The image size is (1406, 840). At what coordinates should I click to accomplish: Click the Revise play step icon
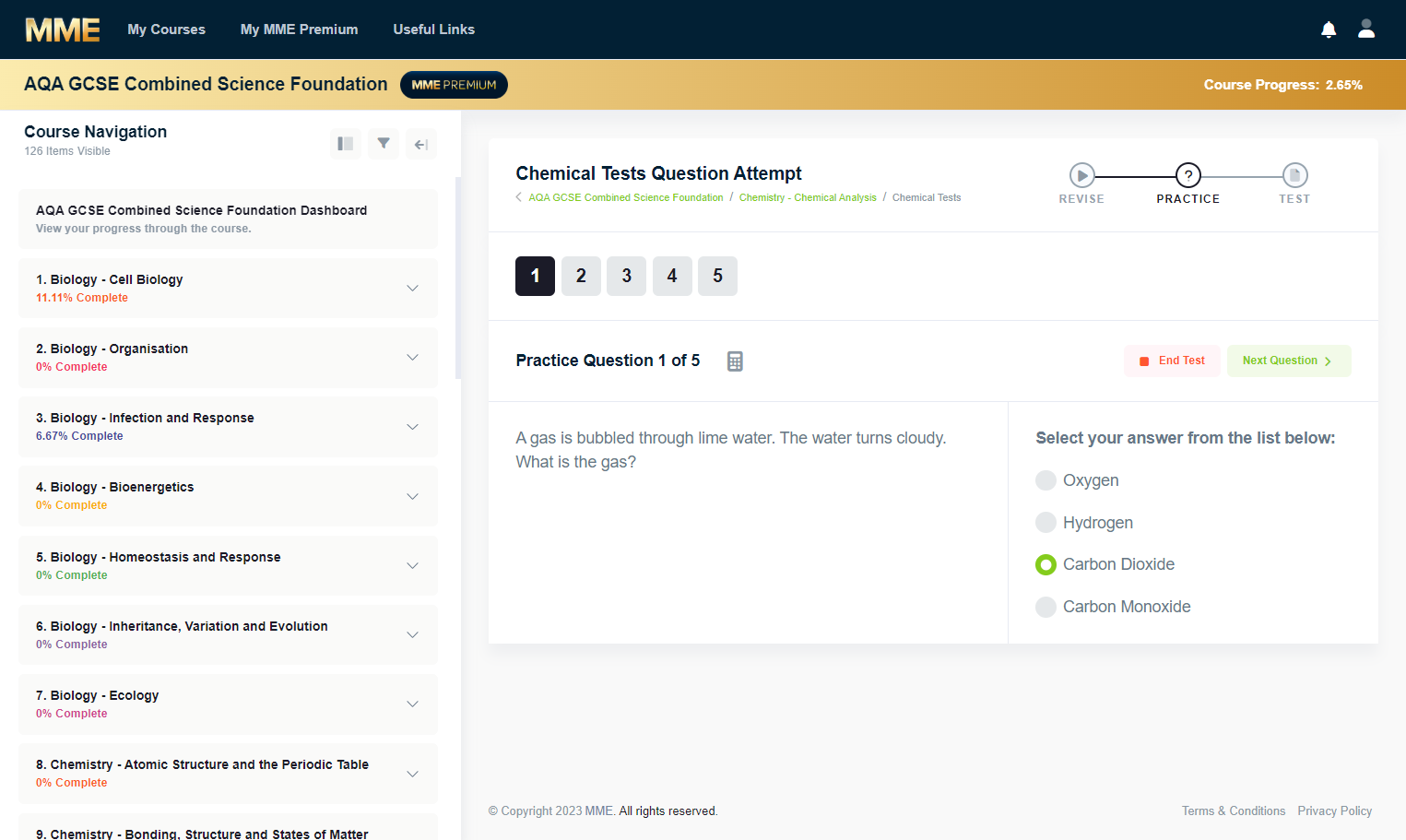pyautogui.click(x=1081, y=175)
